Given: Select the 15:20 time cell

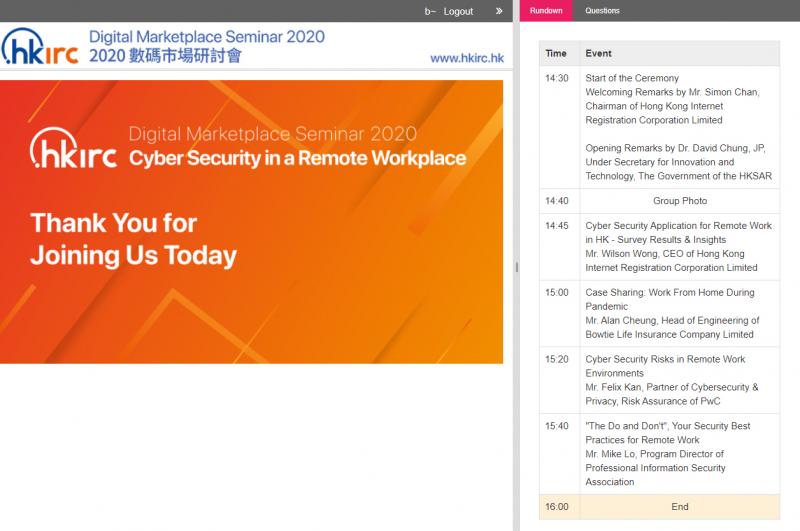Looking at the screenshot, I should 559,381.
